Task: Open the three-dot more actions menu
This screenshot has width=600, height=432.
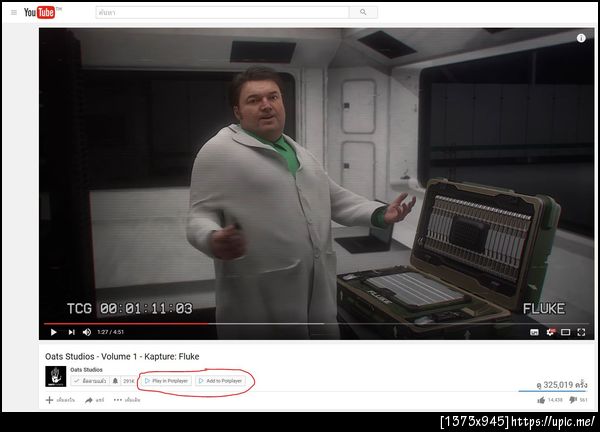Action: [x=127, y=400]
